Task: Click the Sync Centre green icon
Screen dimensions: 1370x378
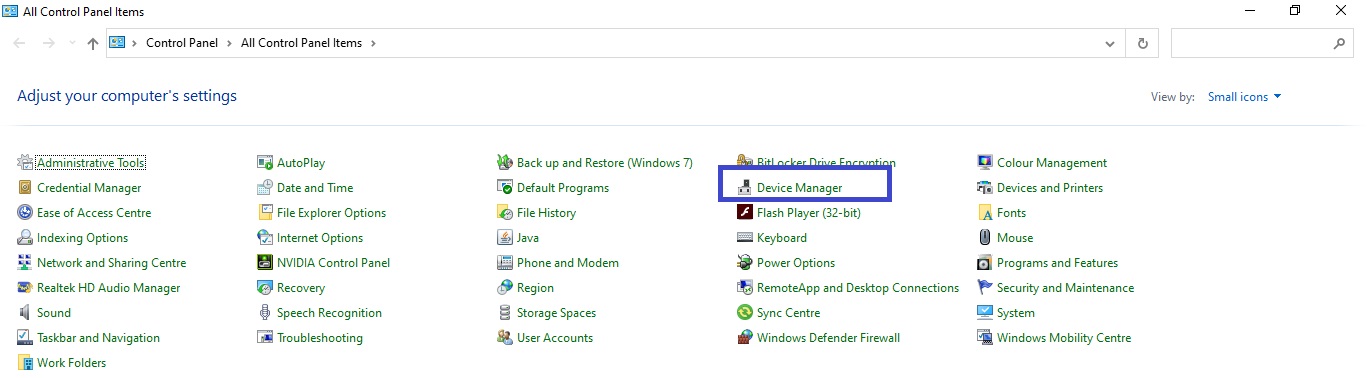Action: click(745, 313)
